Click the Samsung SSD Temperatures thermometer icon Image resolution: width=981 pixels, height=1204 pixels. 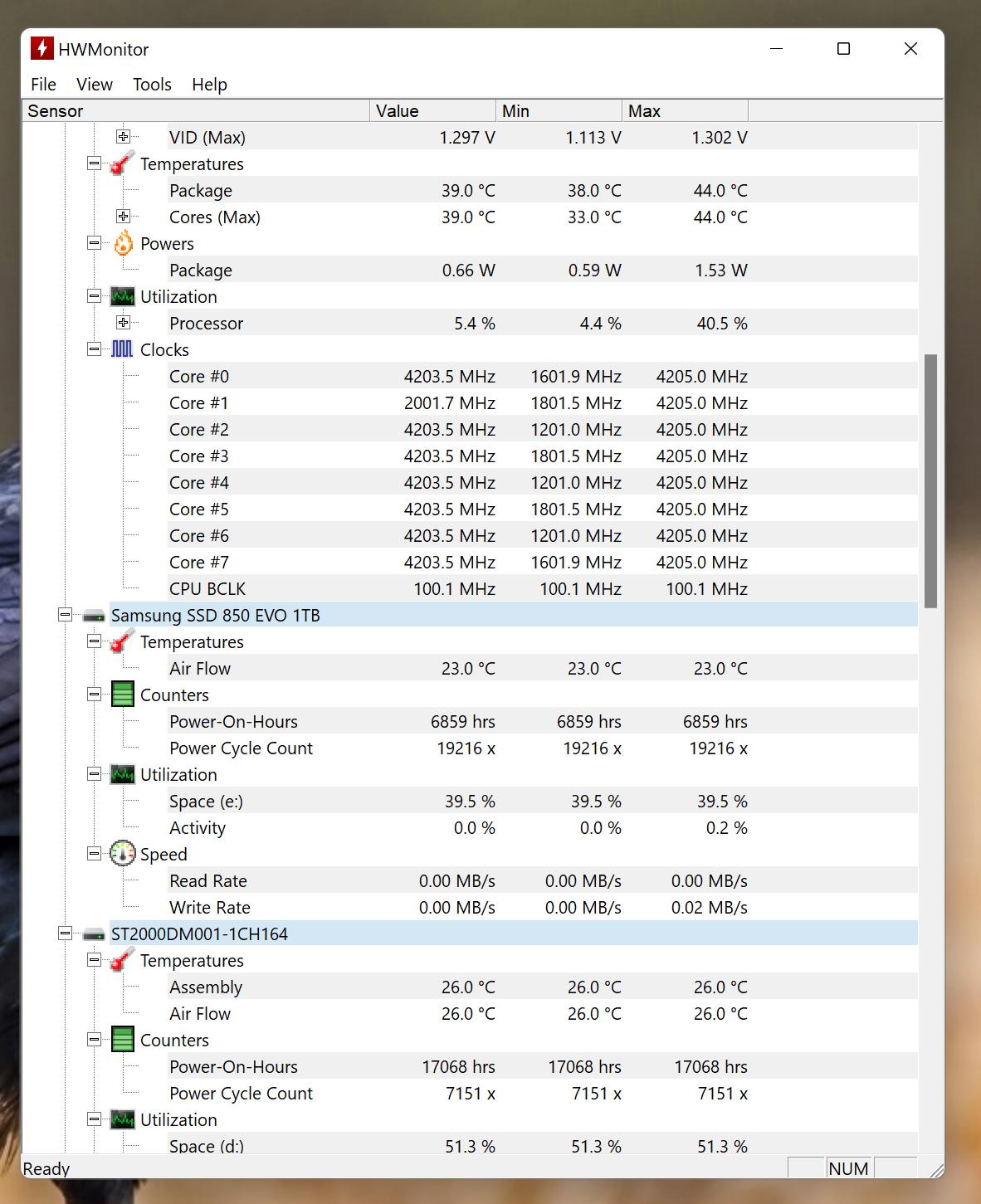(122, 641)
